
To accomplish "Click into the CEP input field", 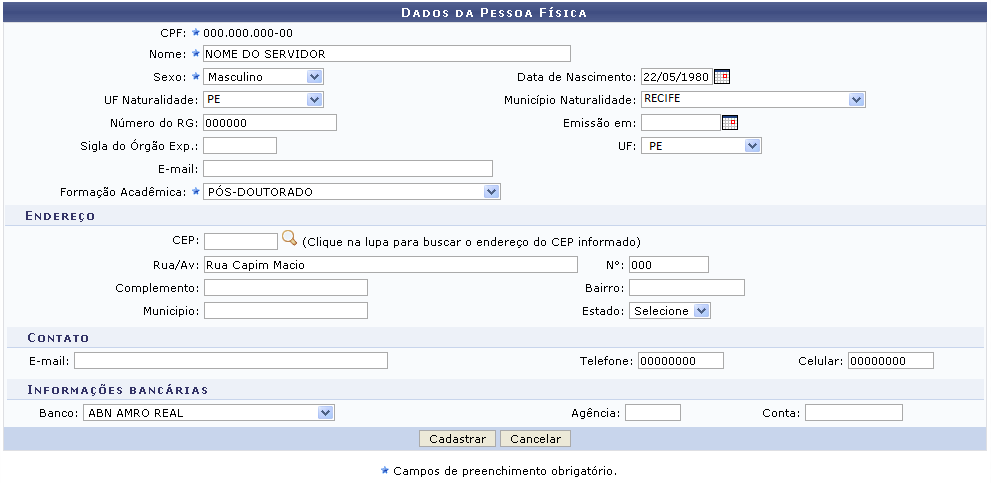I will (x=240, y=241).
